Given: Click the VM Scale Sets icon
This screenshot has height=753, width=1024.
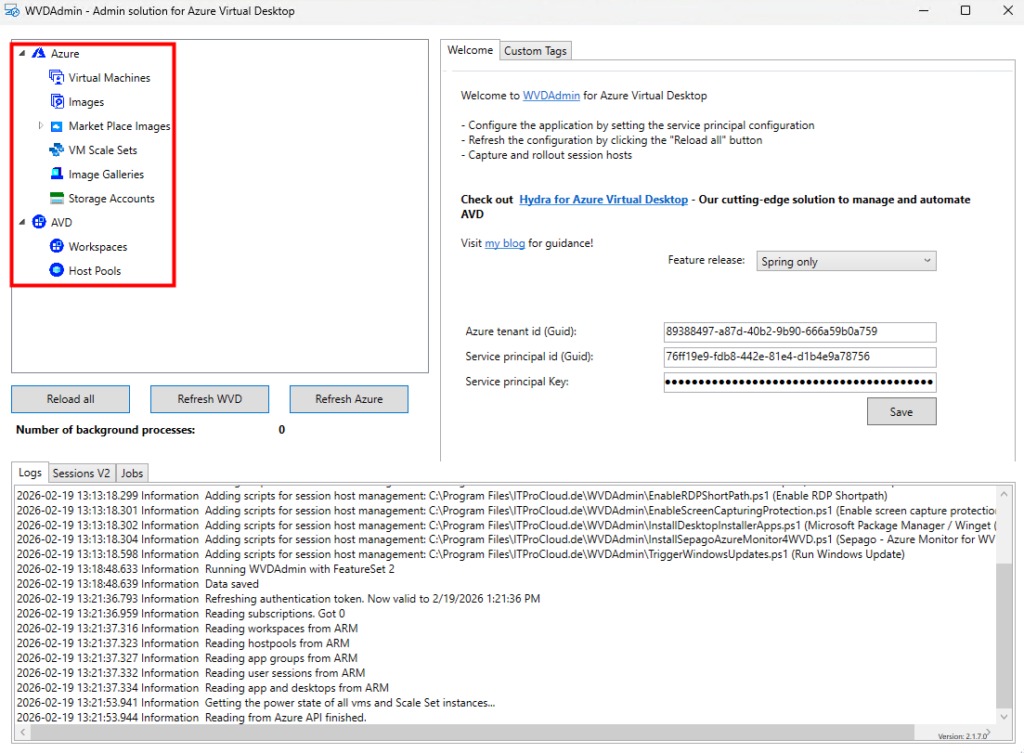Looking at the screenshot, I should click(x=57, y=150).
